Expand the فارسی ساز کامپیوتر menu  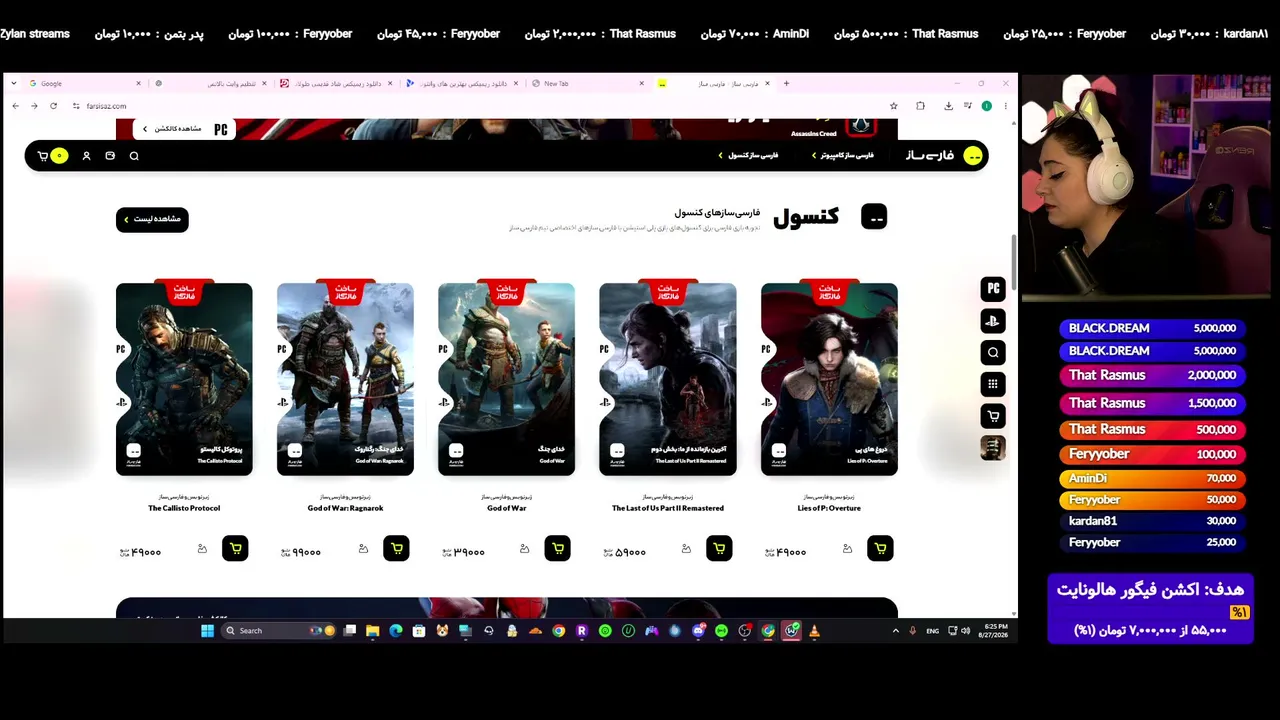click(x=842, y=155)
